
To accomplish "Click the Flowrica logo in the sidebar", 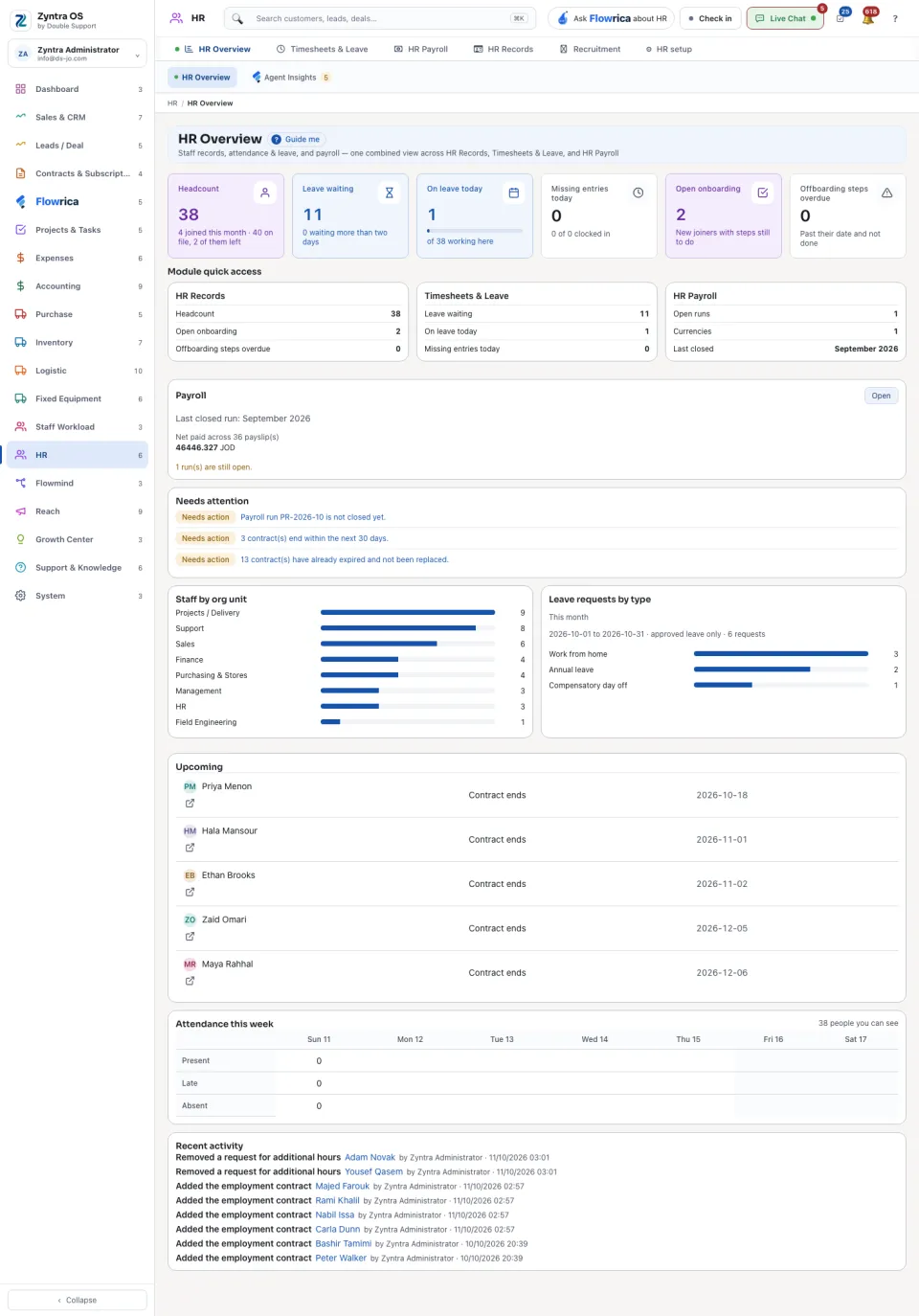I will pos(47,202).
